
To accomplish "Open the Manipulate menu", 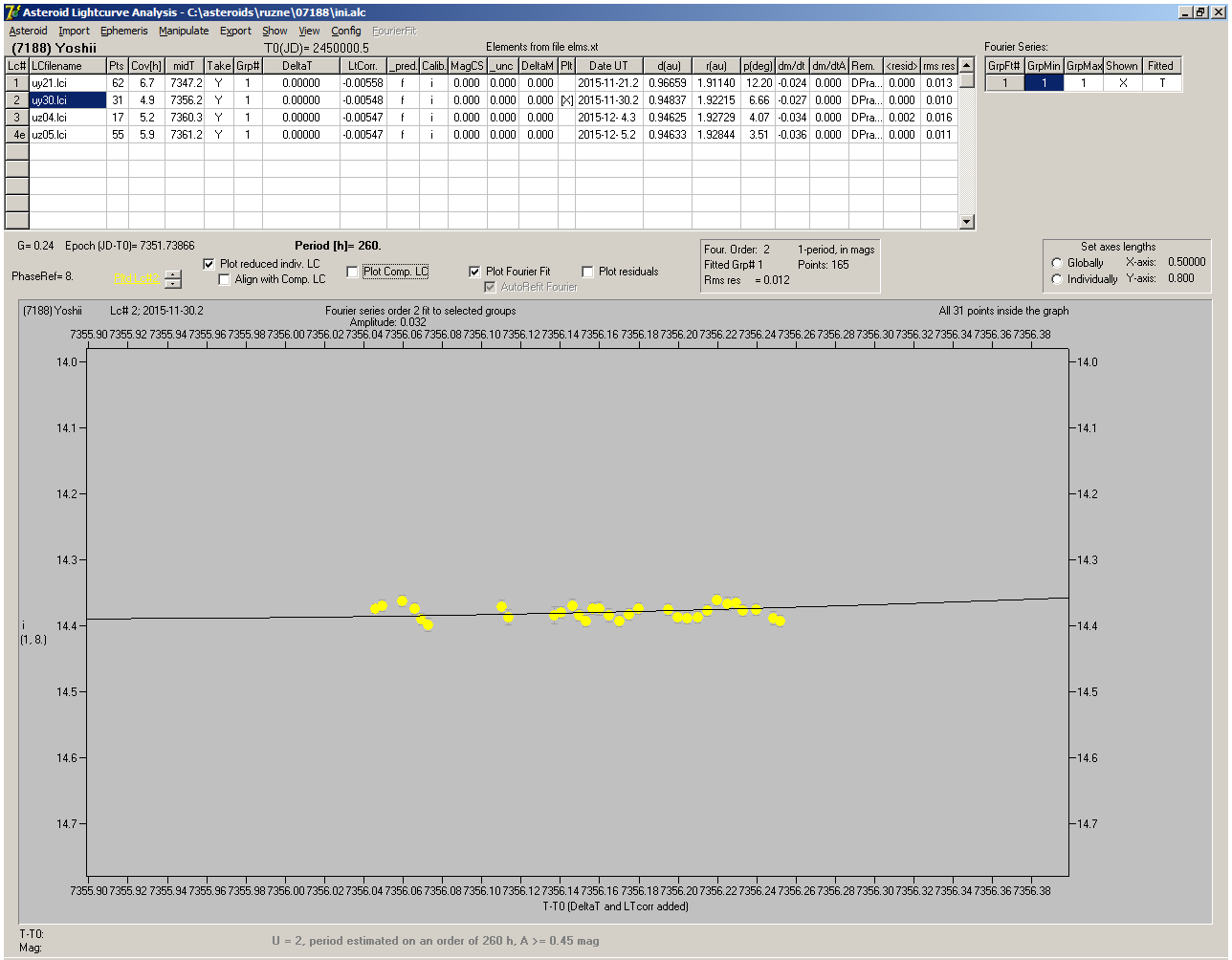I will pos(184,31).
